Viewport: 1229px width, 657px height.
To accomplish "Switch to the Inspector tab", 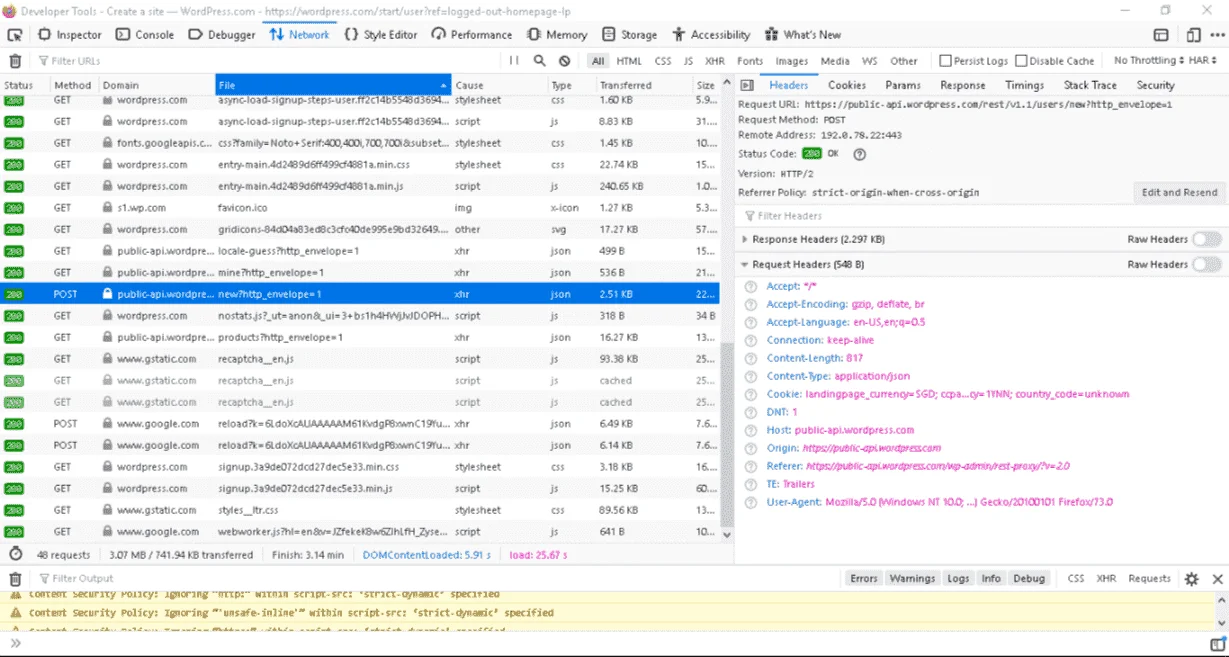I will coord(70,34).
